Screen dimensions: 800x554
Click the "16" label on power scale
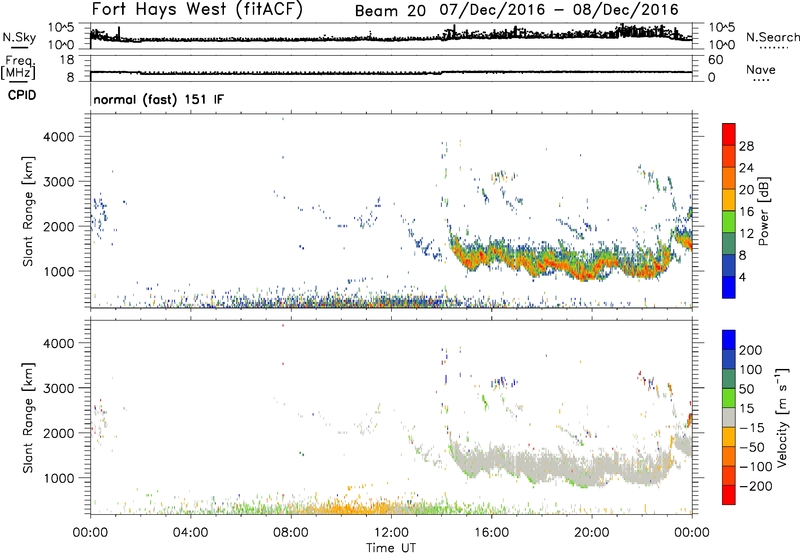[x=746, y=212]
